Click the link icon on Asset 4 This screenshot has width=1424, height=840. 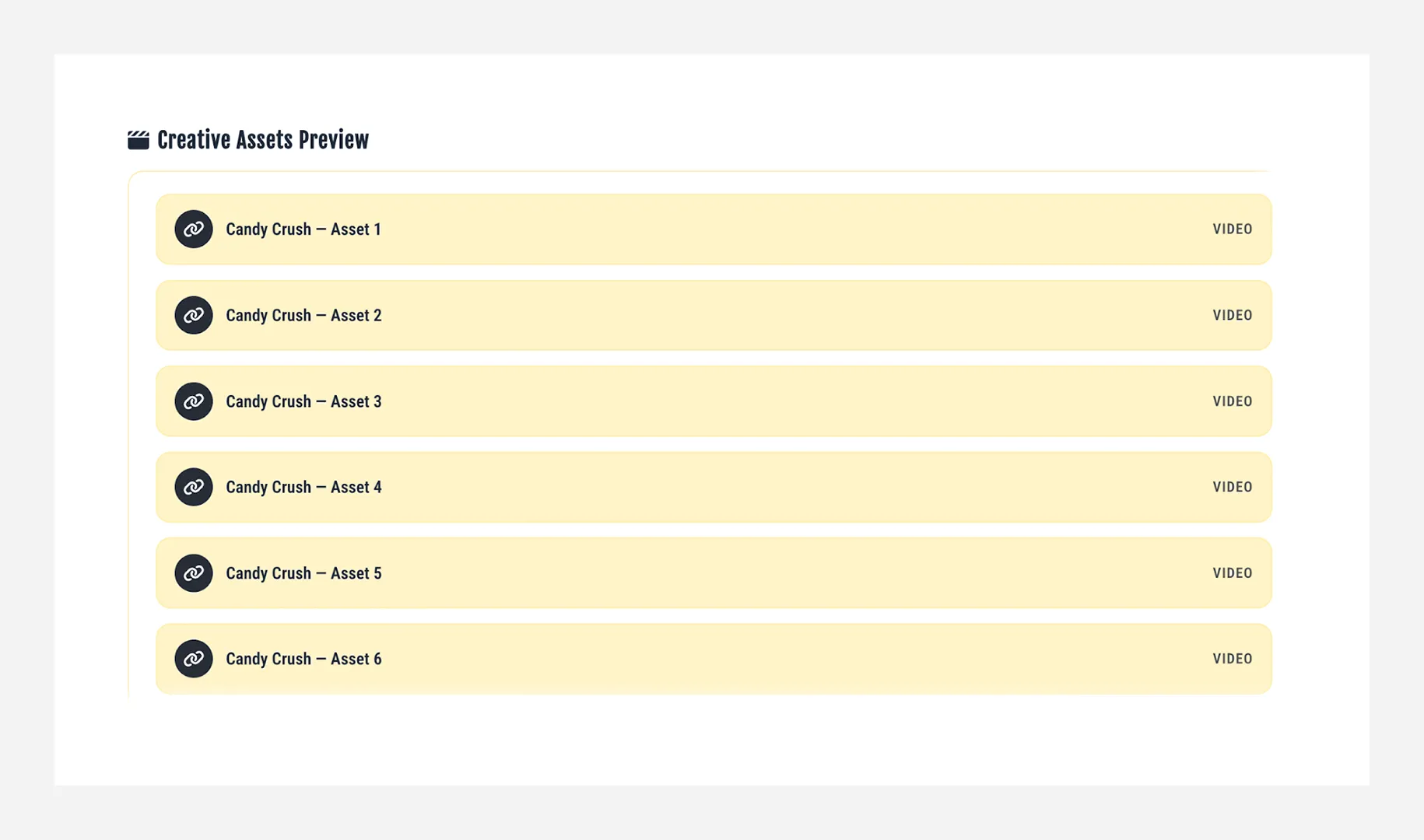[193, 487]
